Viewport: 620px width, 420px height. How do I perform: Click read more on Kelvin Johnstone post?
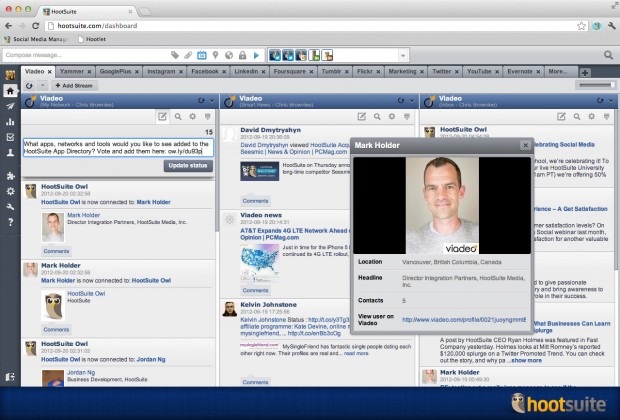(356, 354)
